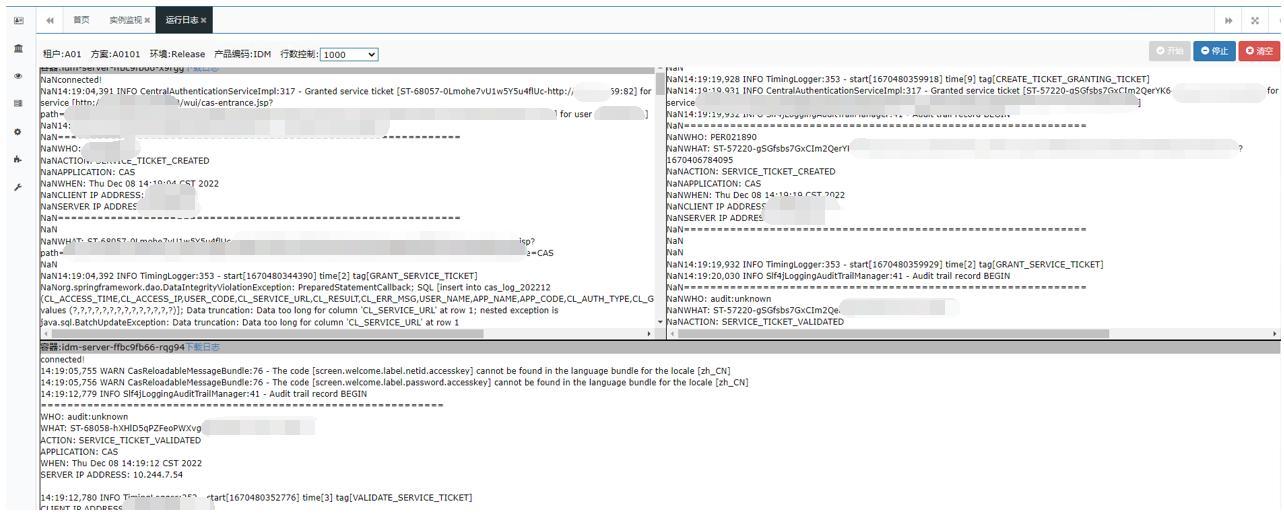The image size is (1284, 516).
Task: Download log for container idm-server x9rgg
Action: tap(200, 69)
